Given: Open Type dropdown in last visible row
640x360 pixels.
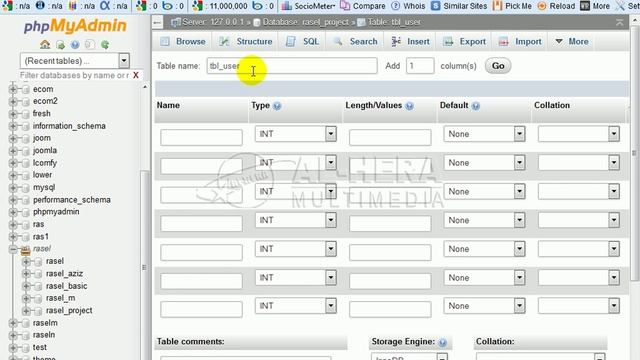Looking at the screenshot, I should pos(296,306).
